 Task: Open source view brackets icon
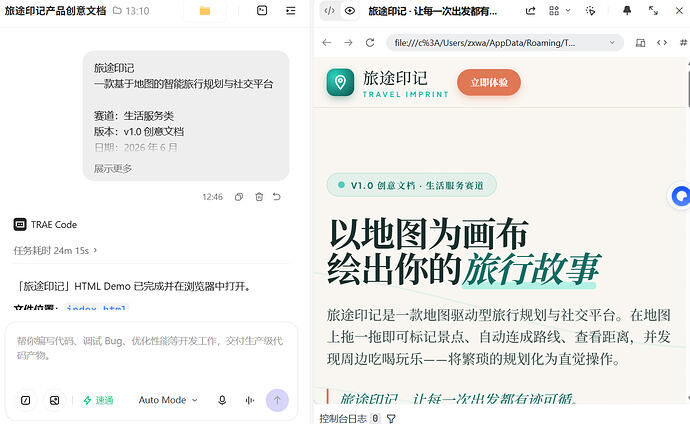pos(662,43)
